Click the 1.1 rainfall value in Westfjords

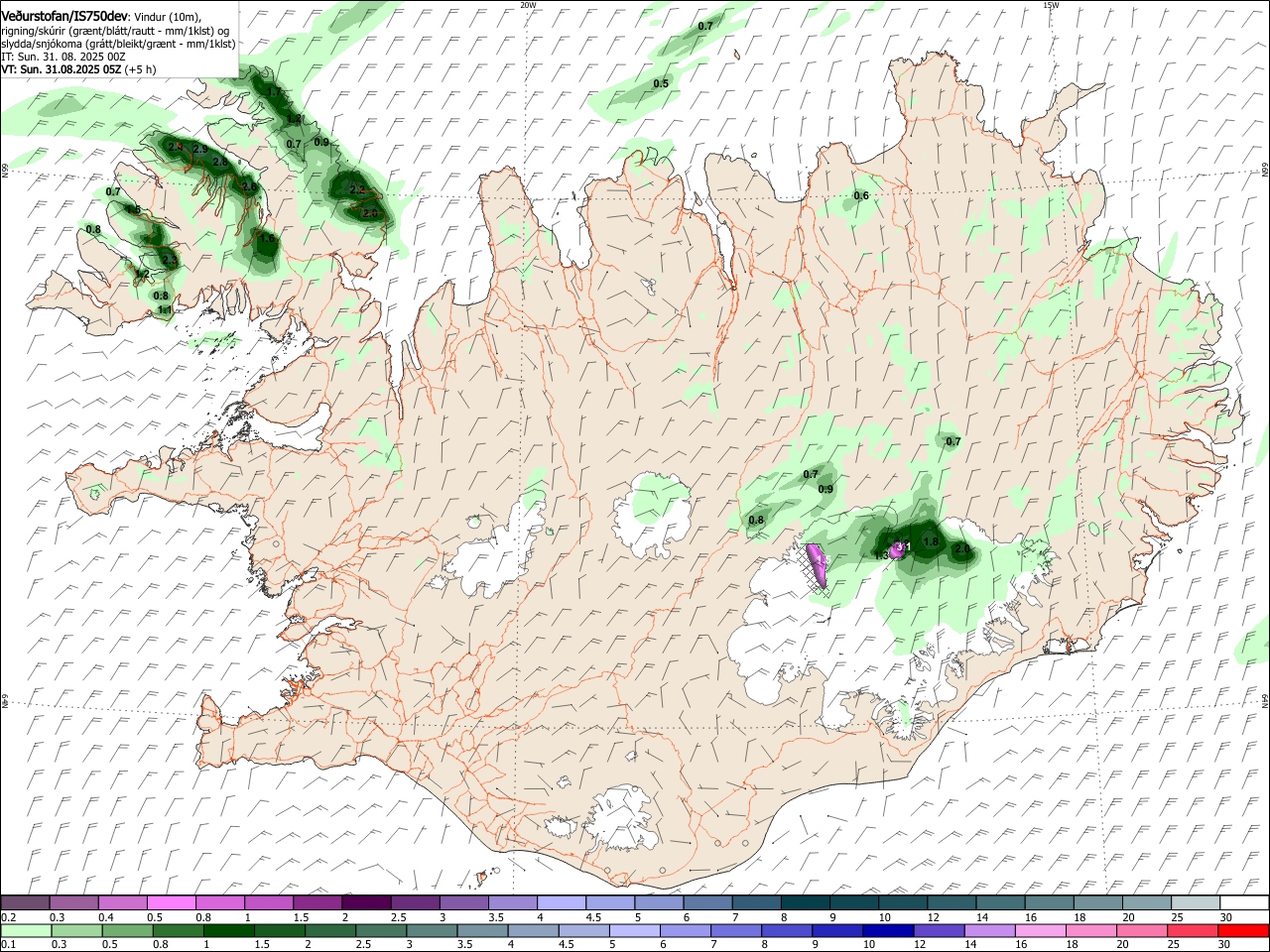(x=166, y=310)
